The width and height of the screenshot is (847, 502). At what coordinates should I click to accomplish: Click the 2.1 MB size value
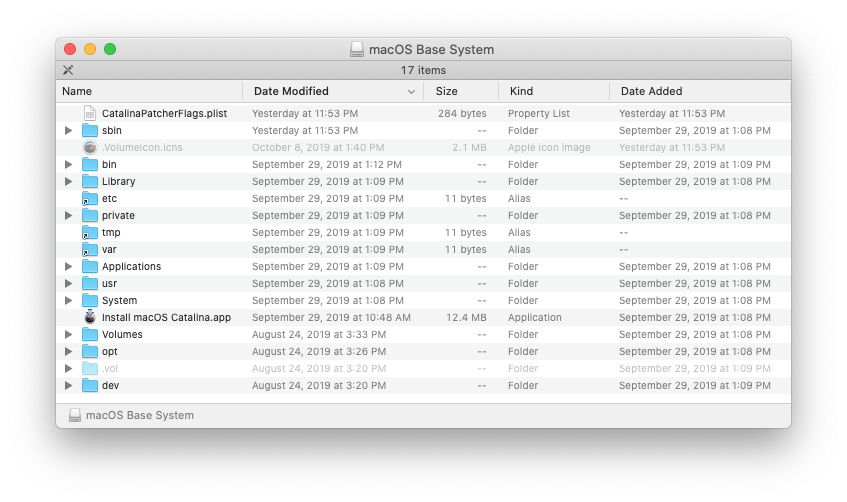point(469,148)
